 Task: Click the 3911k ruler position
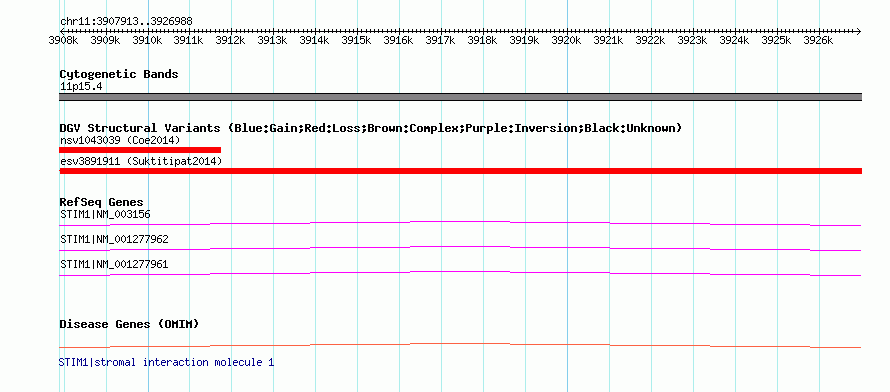[x=189, y=40]
